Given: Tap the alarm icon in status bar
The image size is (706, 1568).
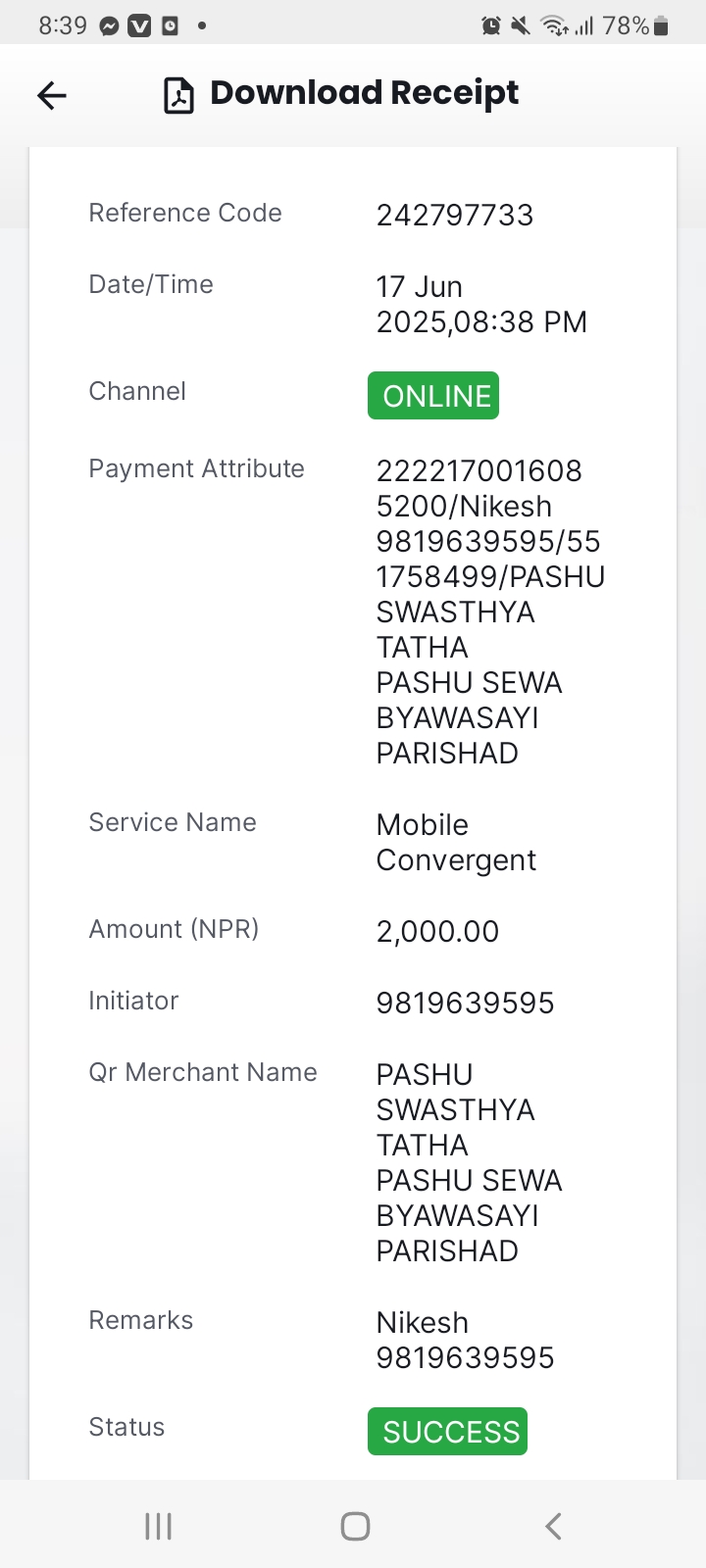Looking at the screenshot, I should click(x=491, y=26).
